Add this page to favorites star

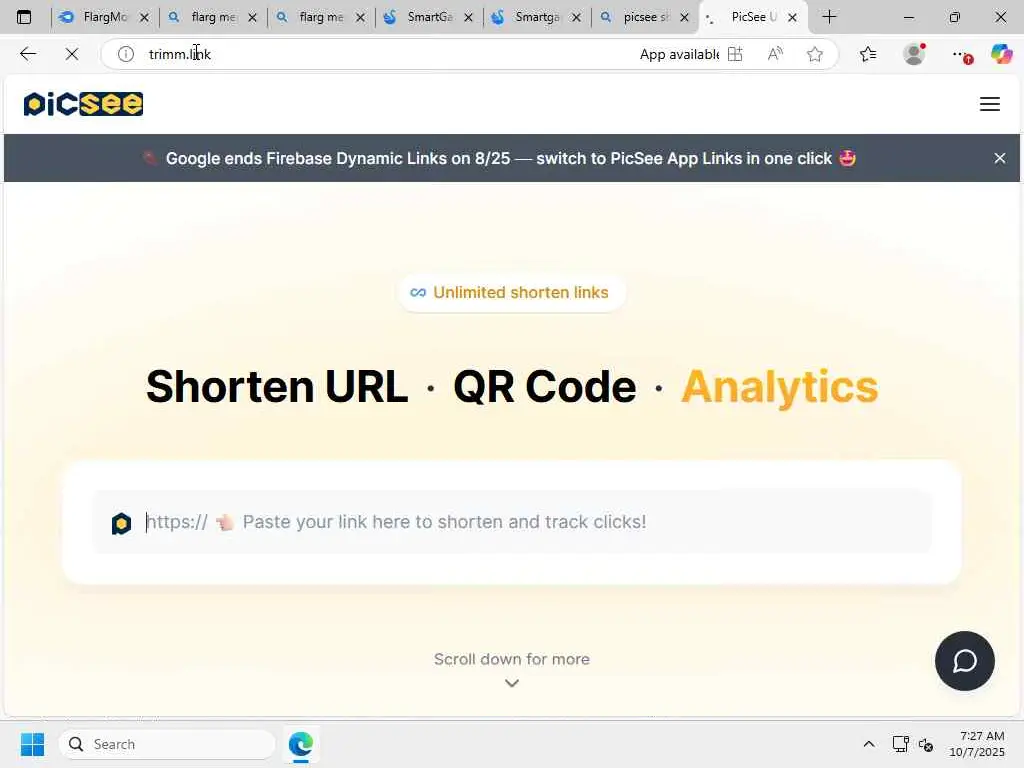point(814,54)
